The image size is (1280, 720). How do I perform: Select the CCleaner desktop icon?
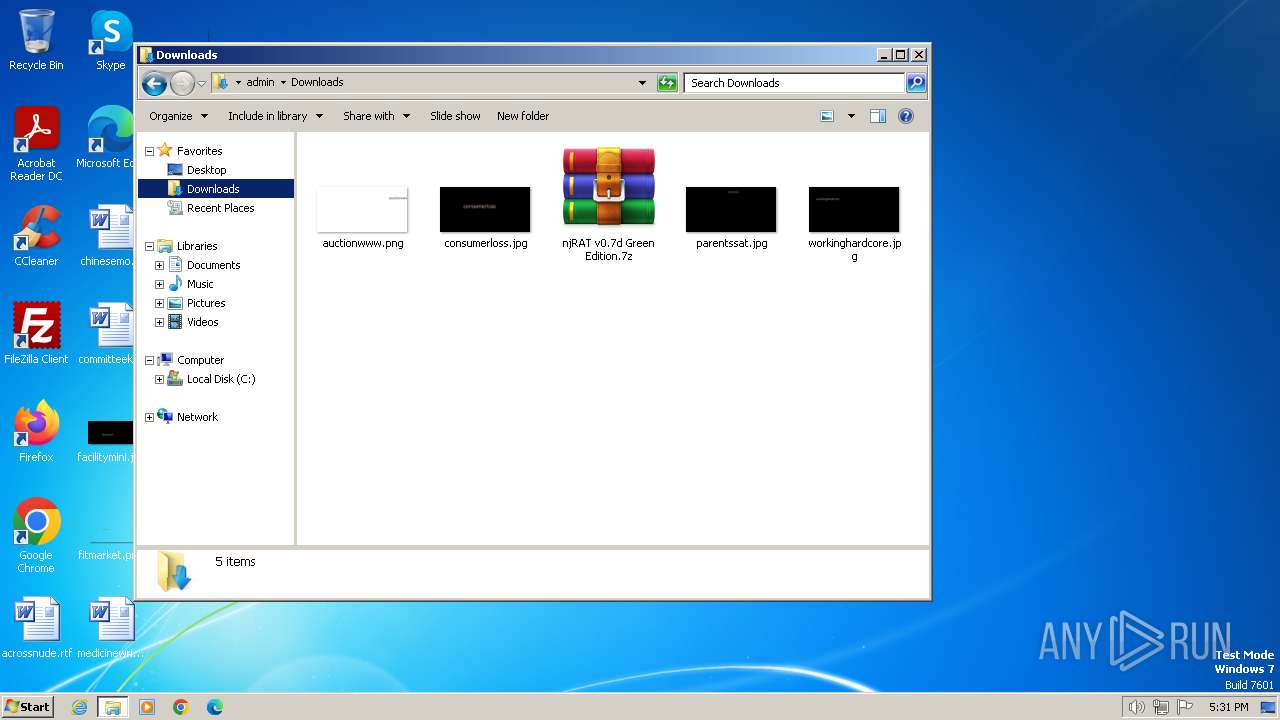coord(36,236)
